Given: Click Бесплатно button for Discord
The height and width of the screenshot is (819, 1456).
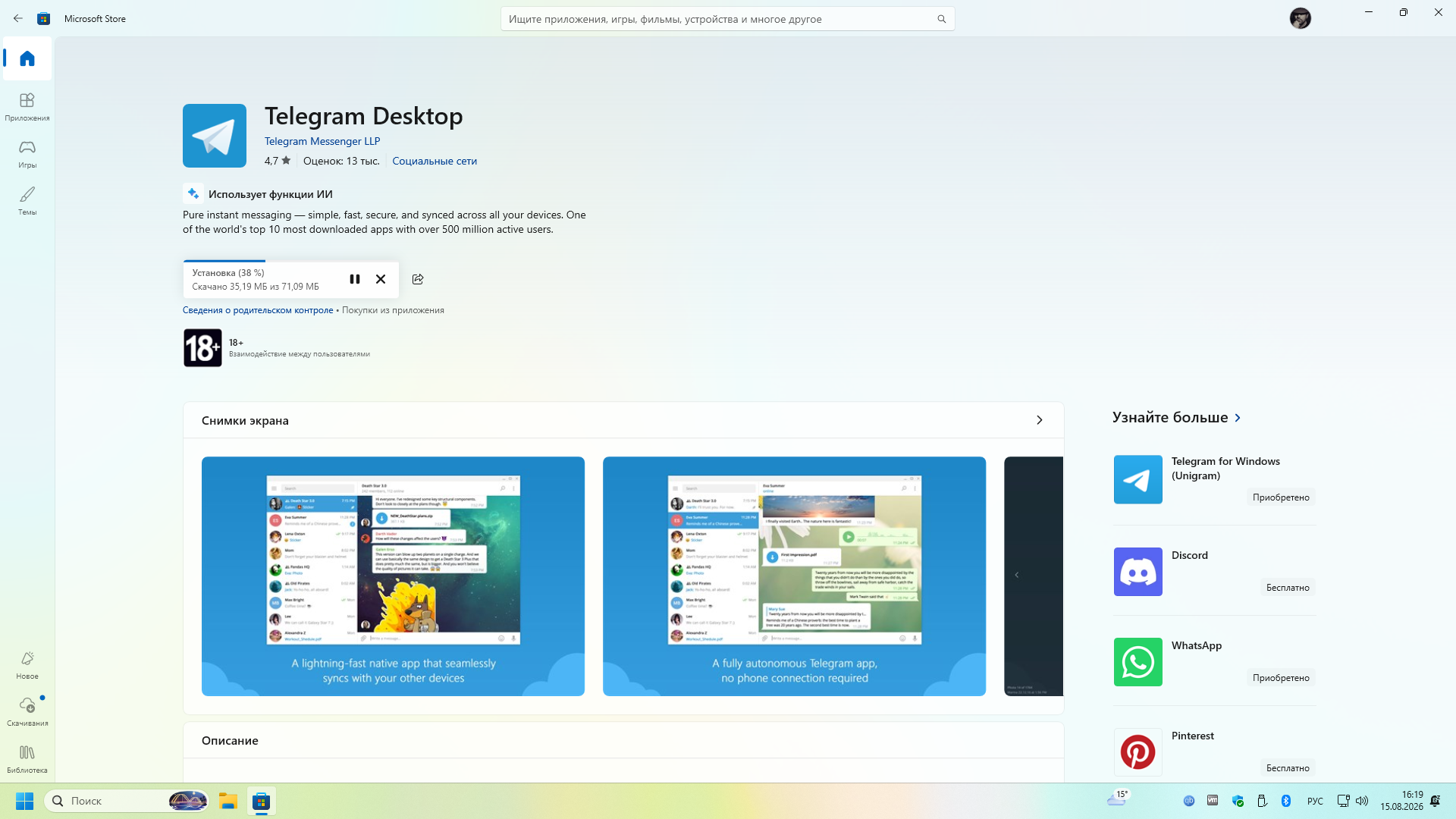Looking at the screenshot, I should click(1288, 588).
